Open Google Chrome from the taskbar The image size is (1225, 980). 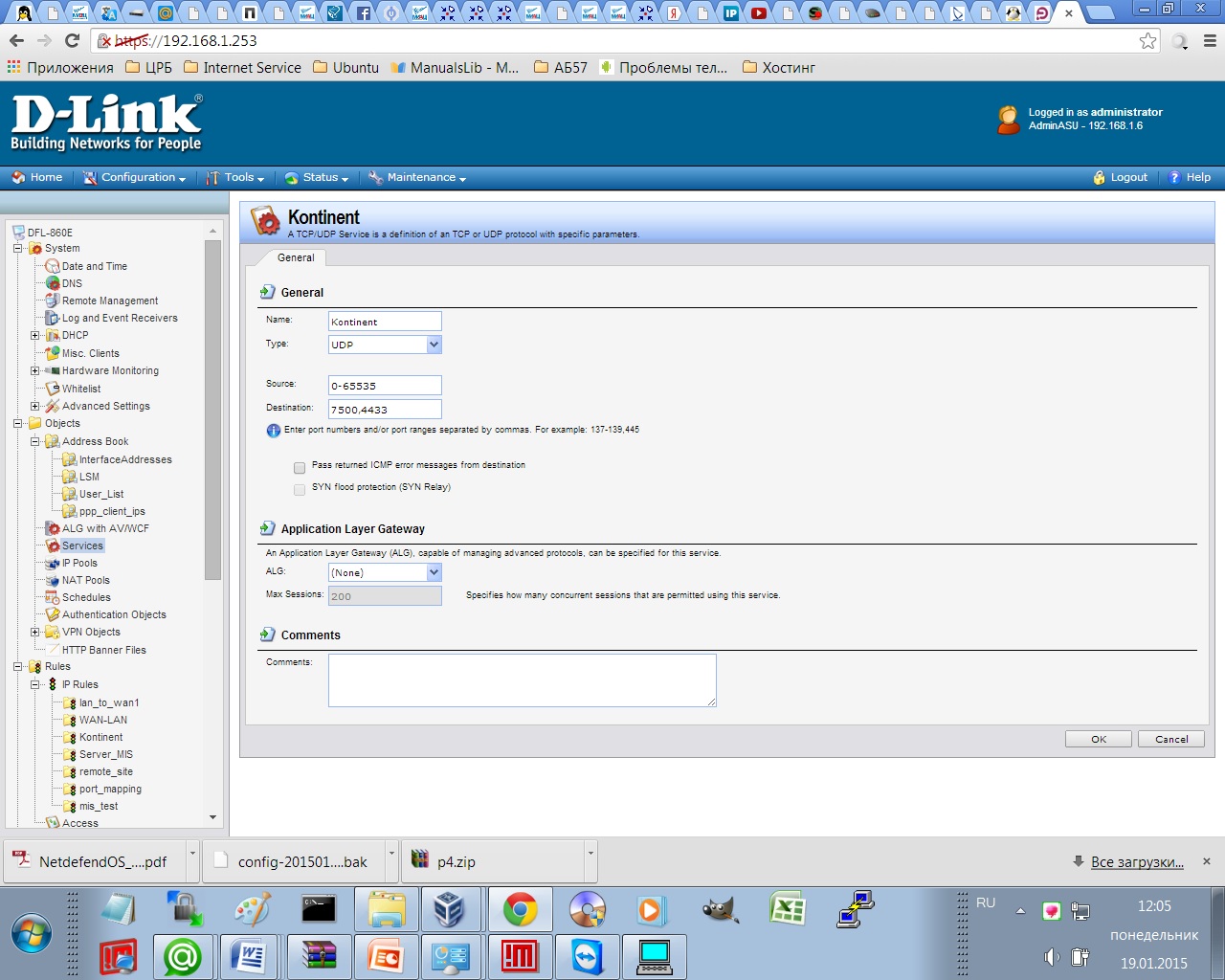point(520,909)
